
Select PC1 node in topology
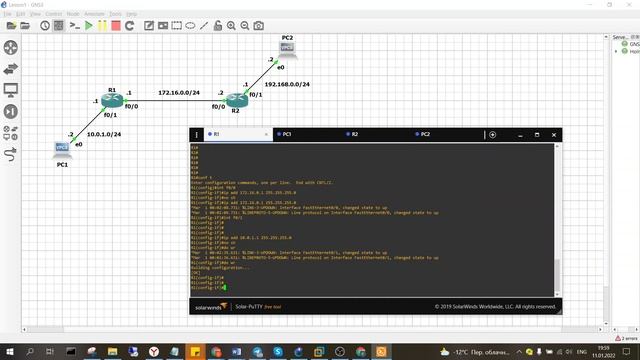pyautogui.click(x=62, y=150)
